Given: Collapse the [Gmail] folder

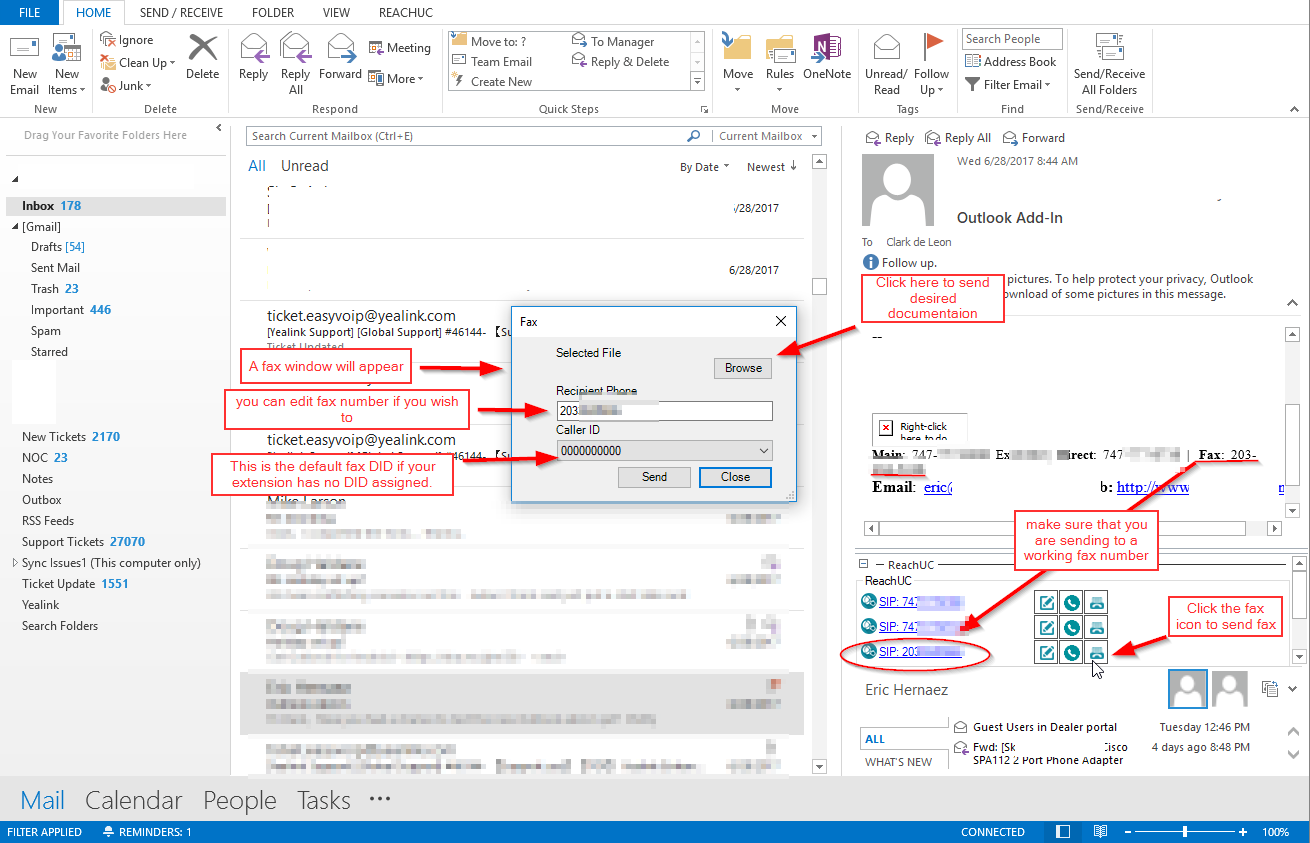Looking at the screenshot, I should 15,227.
